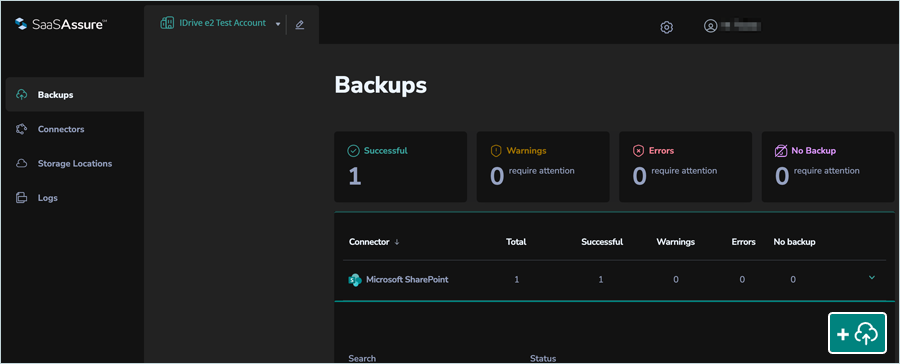The width and height of the screenshot is (900, 364).
Task: Click the Warnings shield icon
Action: tap(496, 151)
